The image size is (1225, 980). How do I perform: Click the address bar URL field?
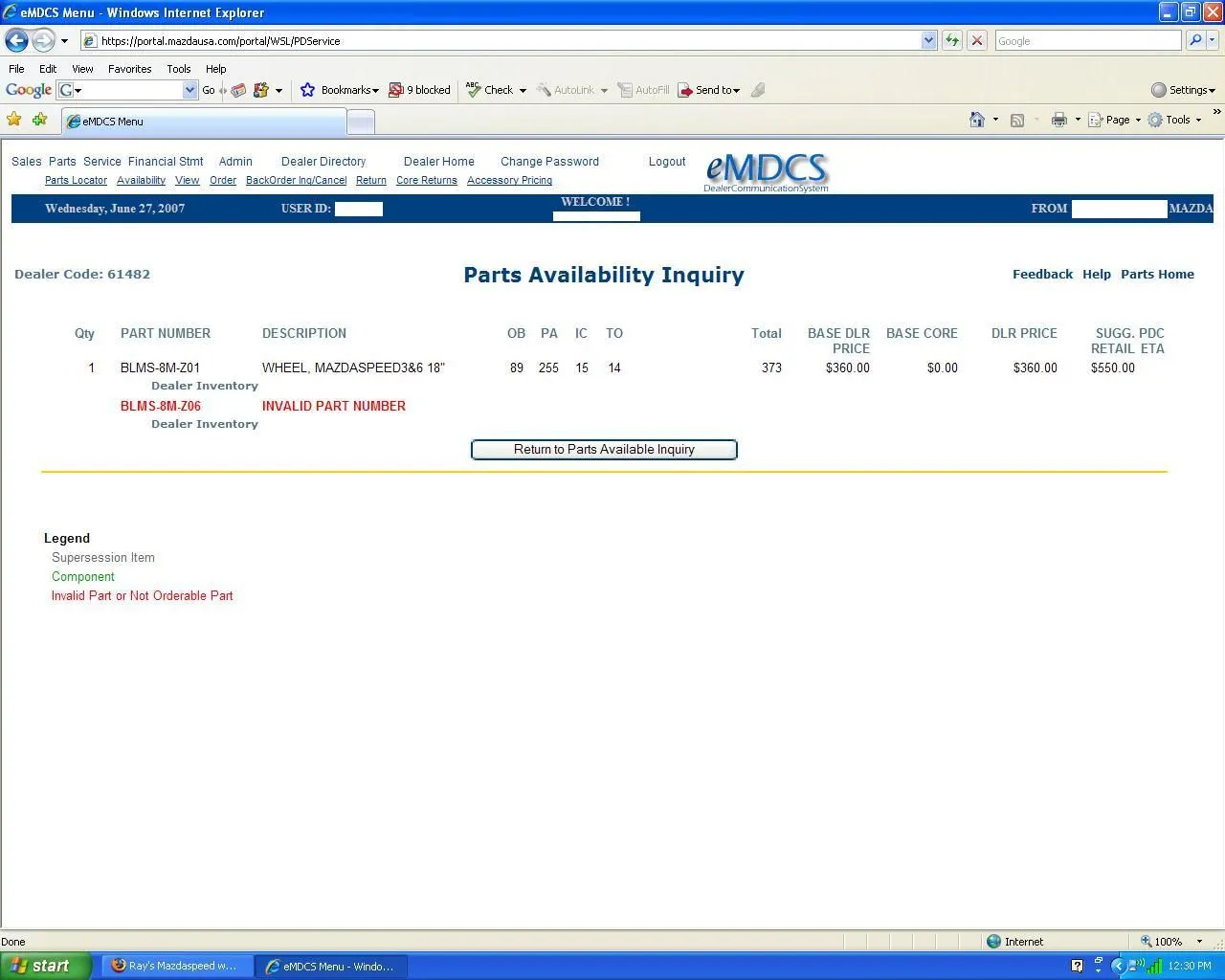[x=501, y=40]
